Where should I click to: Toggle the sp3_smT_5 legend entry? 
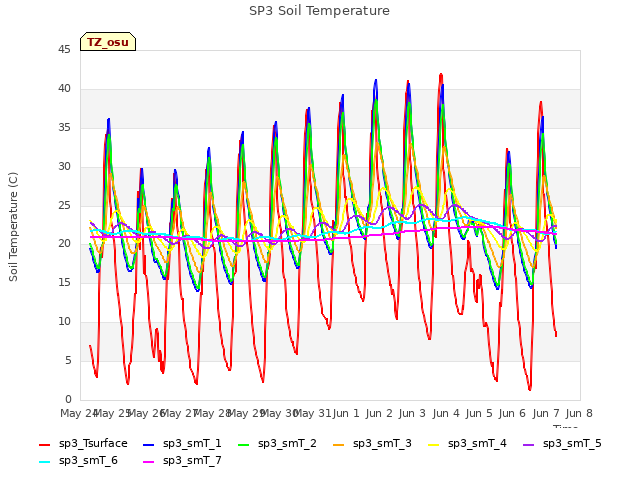pos(562,444)
